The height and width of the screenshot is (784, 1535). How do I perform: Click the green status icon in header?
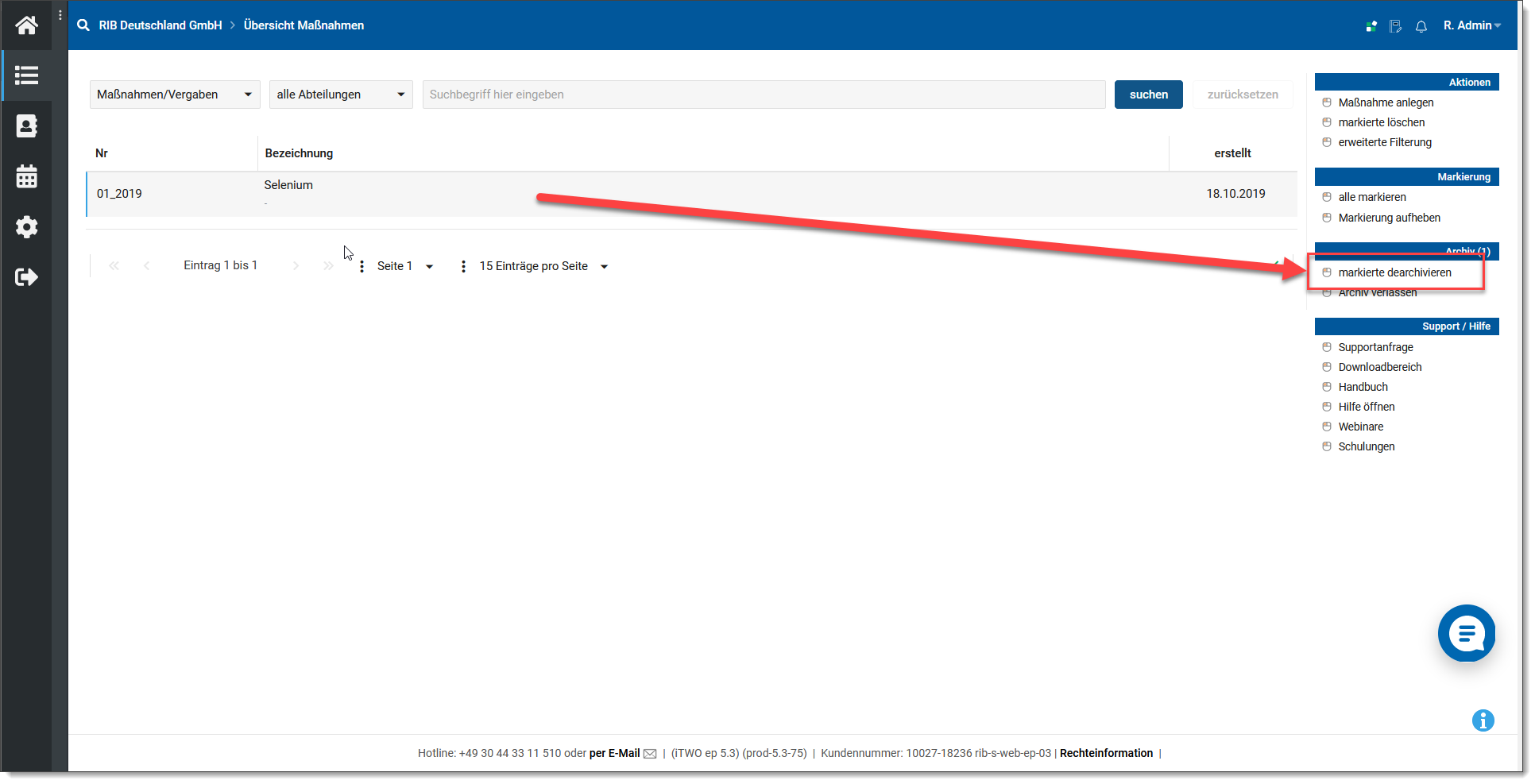(x=1371, y=26)
